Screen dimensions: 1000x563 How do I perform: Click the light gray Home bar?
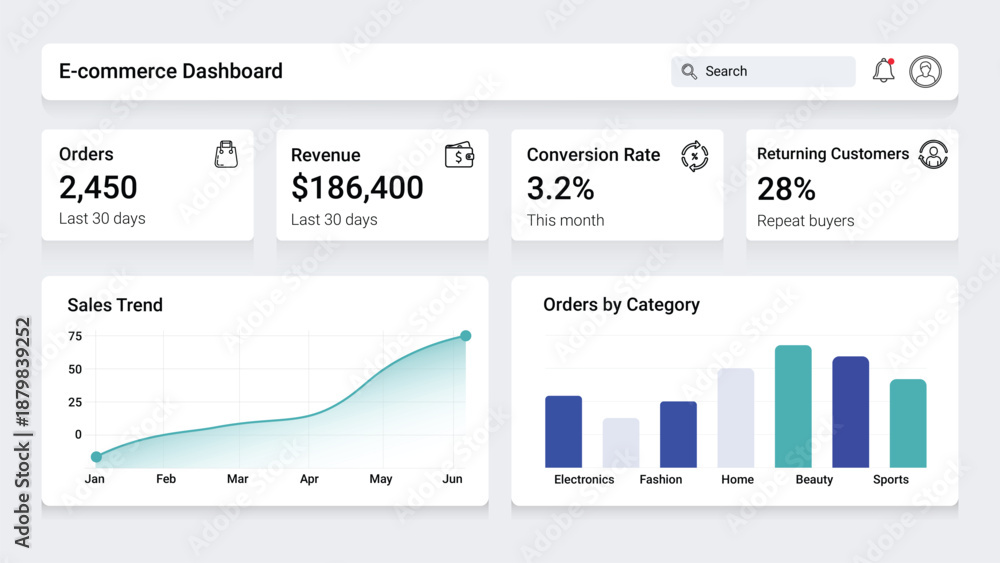(x=736, y=418)
